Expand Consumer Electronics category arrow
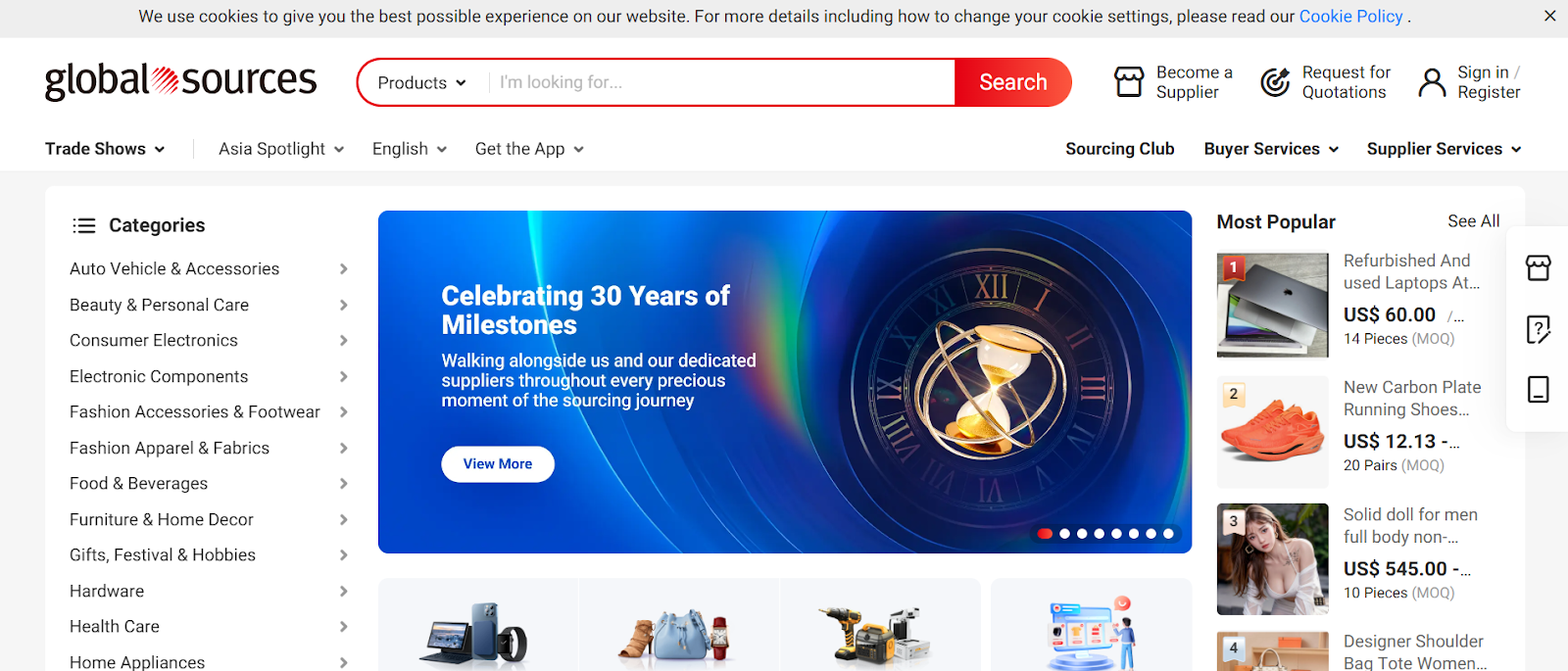1568x671 pixels. [x=344, y=341]
